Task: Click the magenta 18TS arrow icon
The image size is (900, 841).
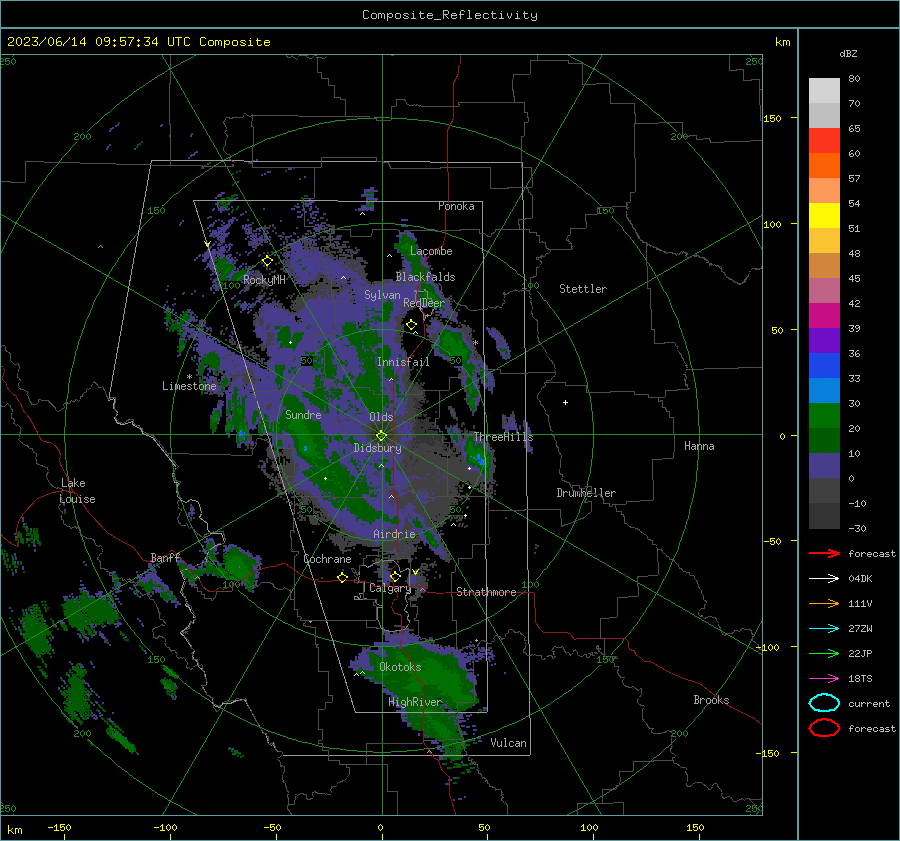Action: pos(824,679)
